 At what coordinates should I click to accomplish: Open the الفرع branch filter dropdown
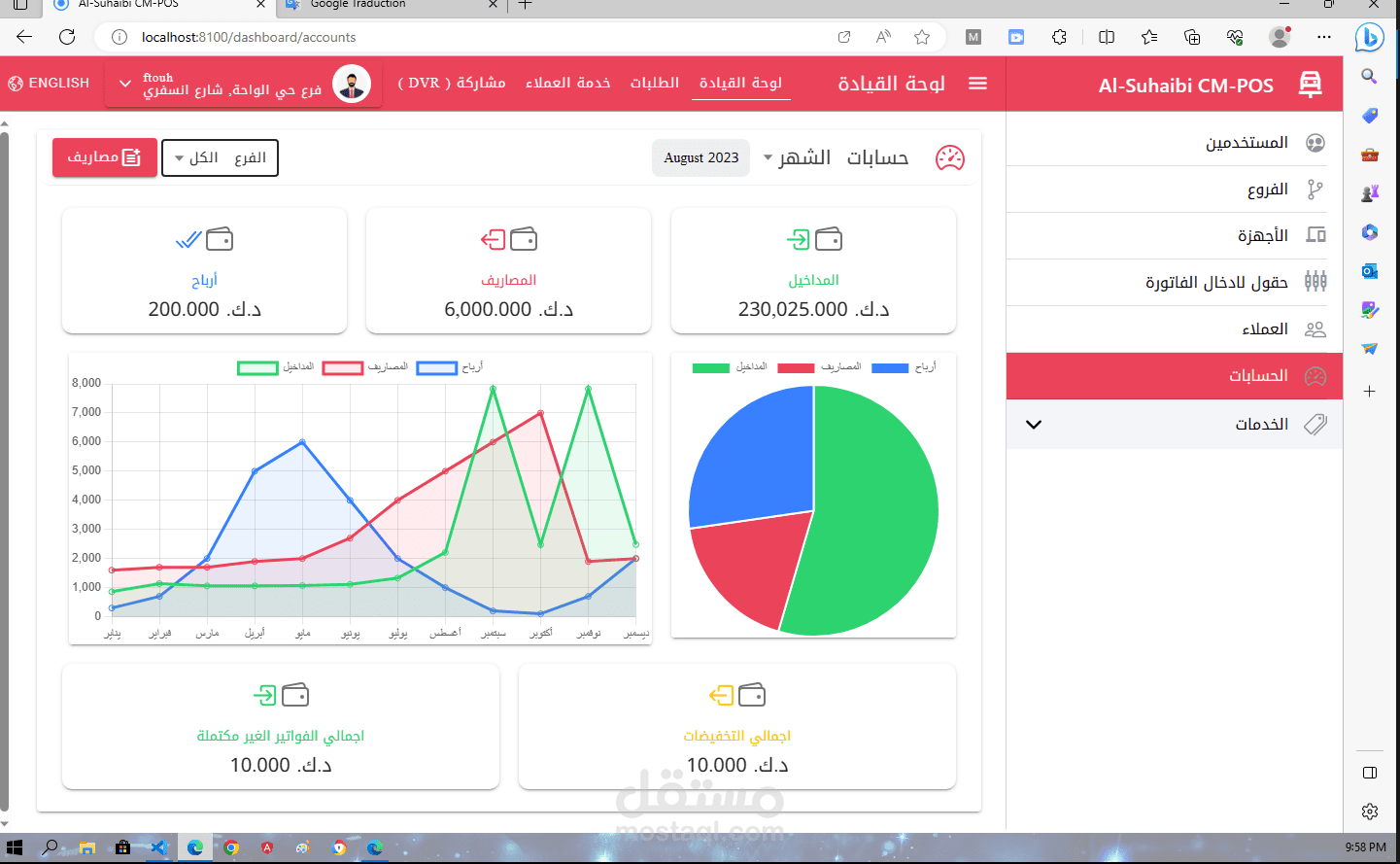point(220,157)
